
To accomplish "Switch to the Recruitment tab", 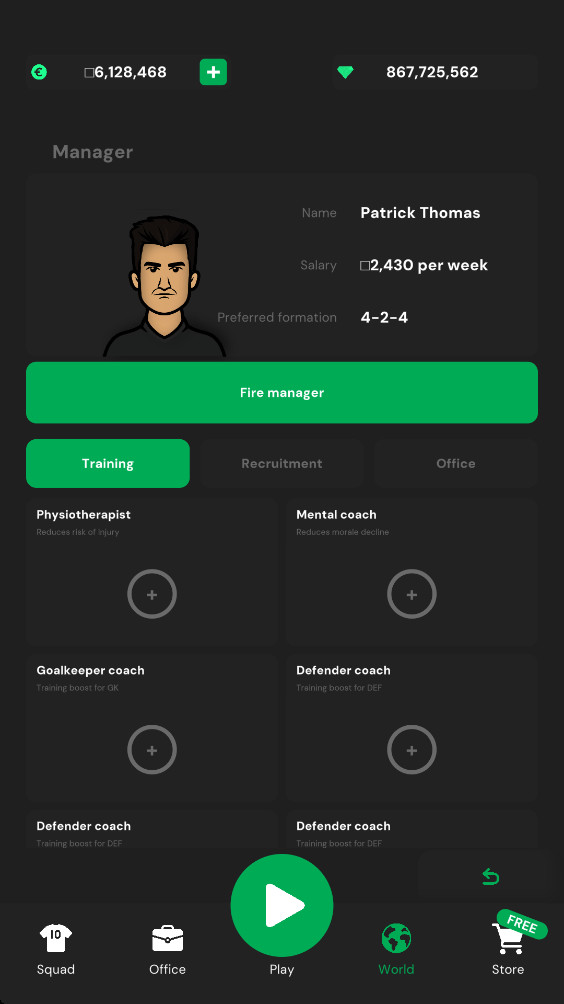I will [282, 464].
